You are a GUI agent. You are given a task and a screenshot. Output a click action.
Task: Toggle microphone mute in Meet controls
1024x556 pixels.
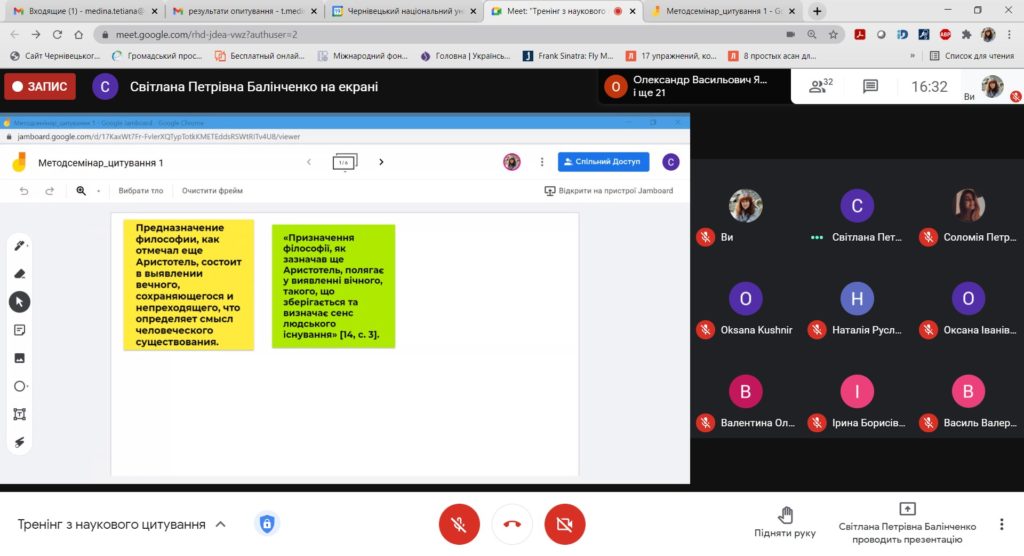(x=459, y=524)
